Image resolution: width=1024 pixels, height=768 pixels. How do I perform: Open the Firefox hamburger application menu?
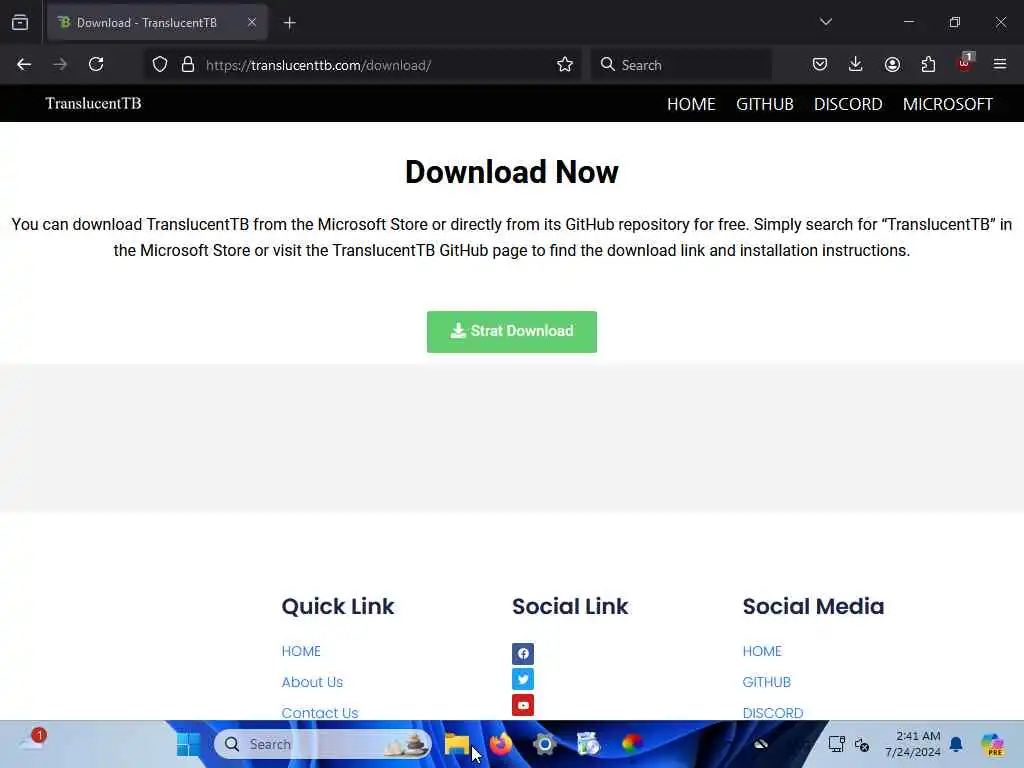1000,65
